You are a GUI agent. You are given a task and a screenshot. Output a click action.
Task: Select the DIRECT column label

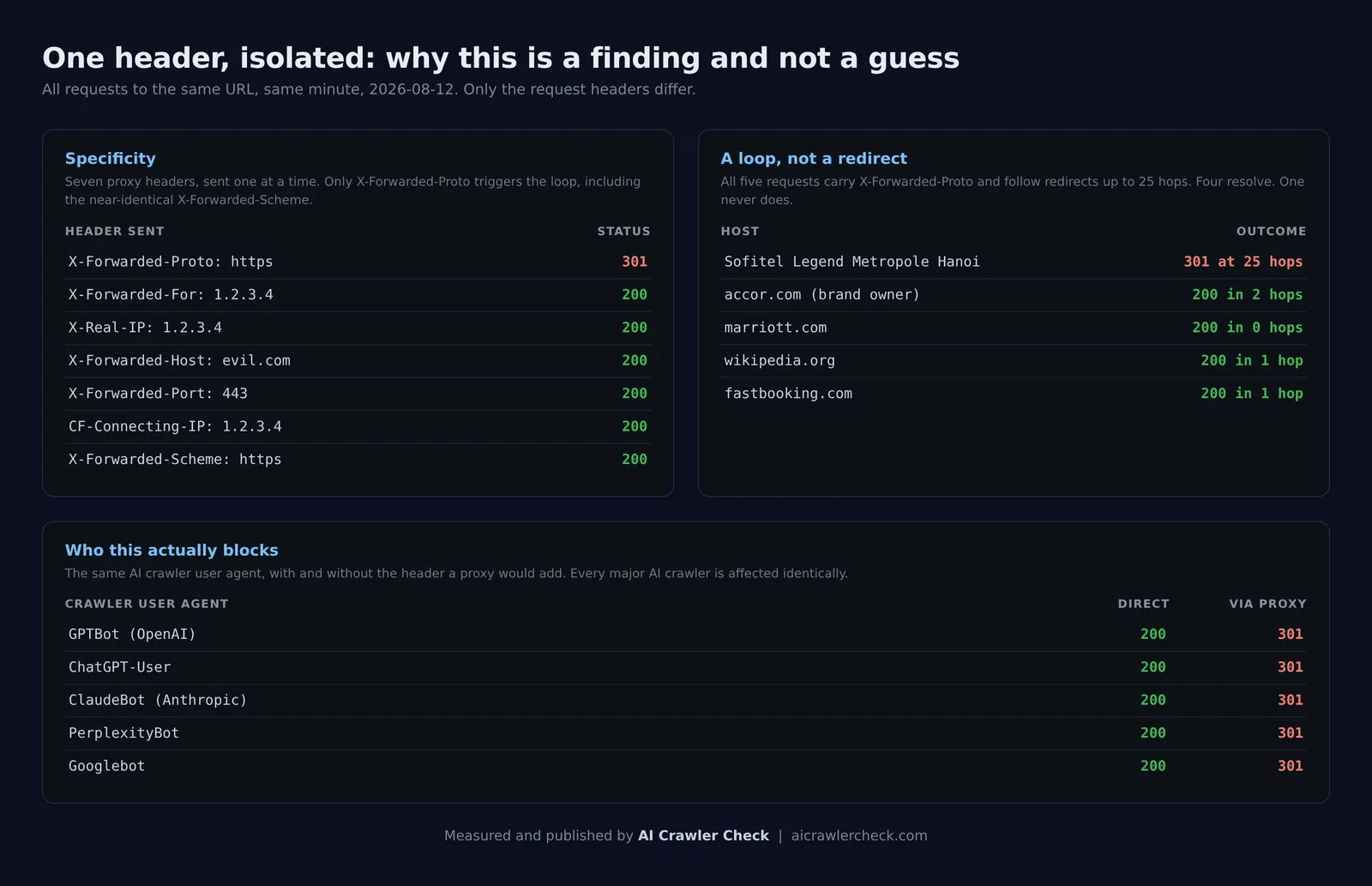(1143, 604)
